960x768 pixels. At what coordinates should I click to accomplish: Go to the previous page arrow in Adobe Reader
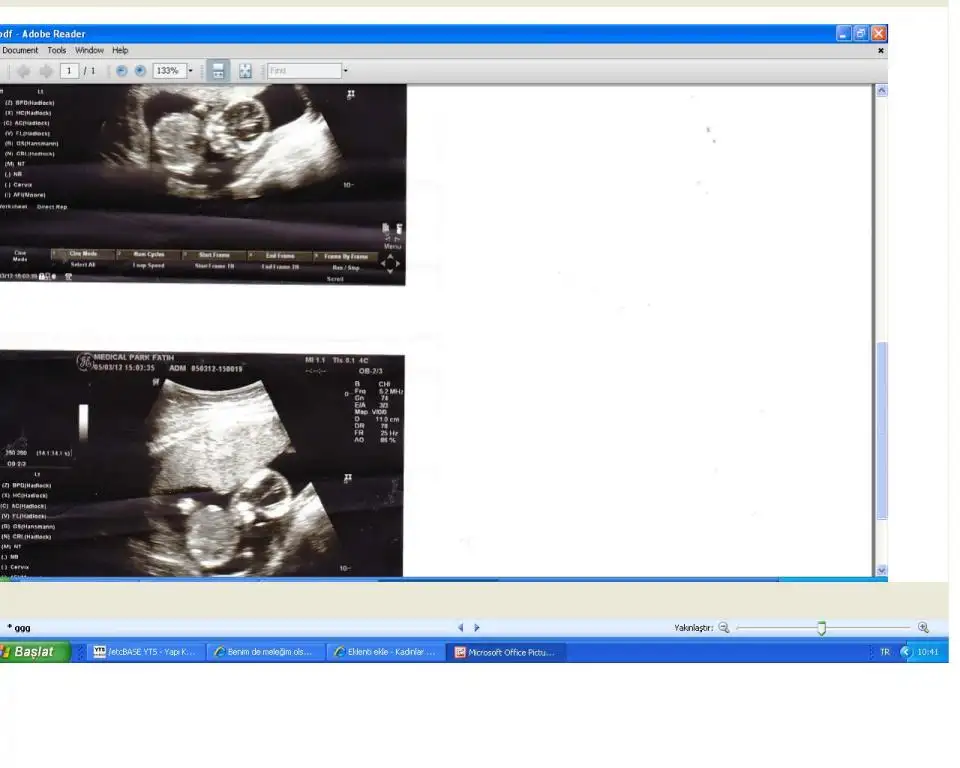[x=24, y=71]
